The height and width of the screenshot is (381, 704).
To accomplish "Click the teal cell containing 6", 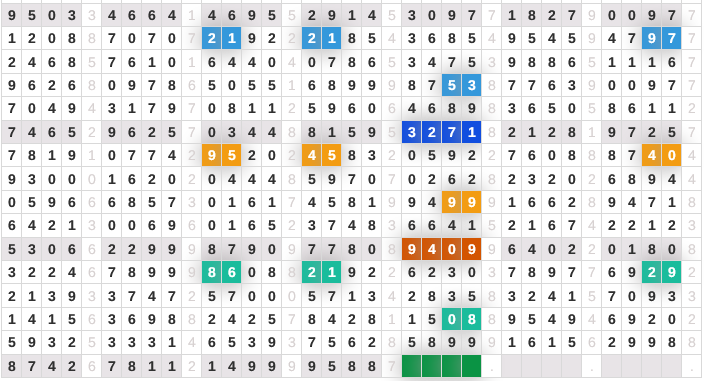I will [232, 272].
